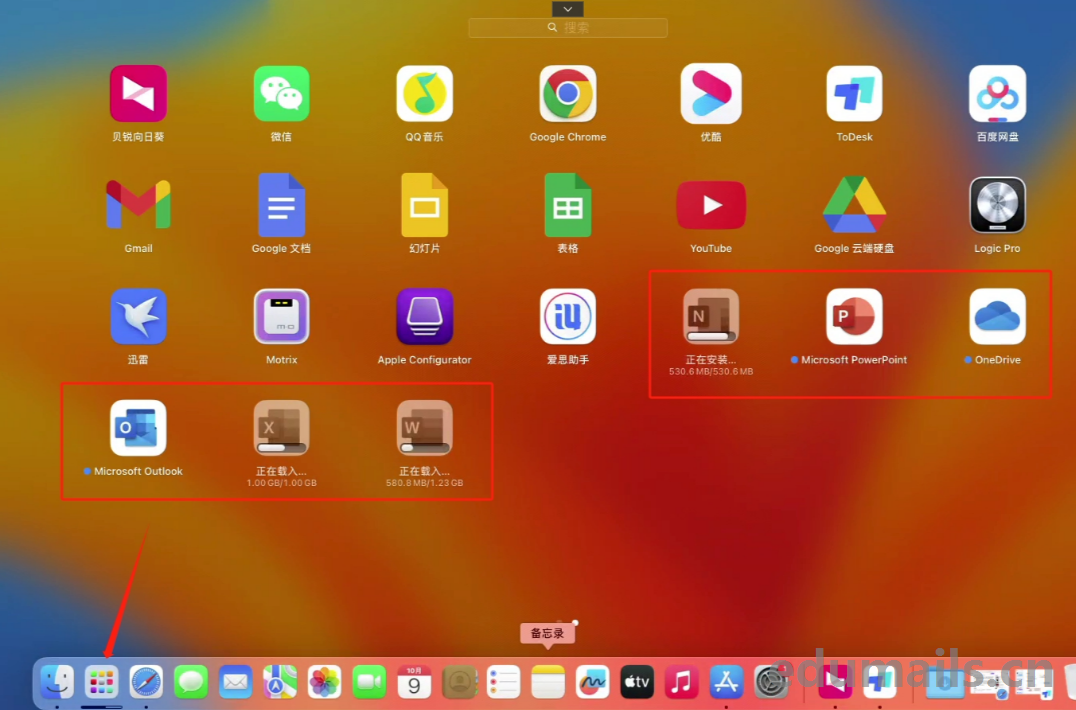Image resolution: width=1076 pixels, height=710 pixels.
Task: Open the WeChat (微信) app
Action: pyautogui.click(x=281, y=94)
